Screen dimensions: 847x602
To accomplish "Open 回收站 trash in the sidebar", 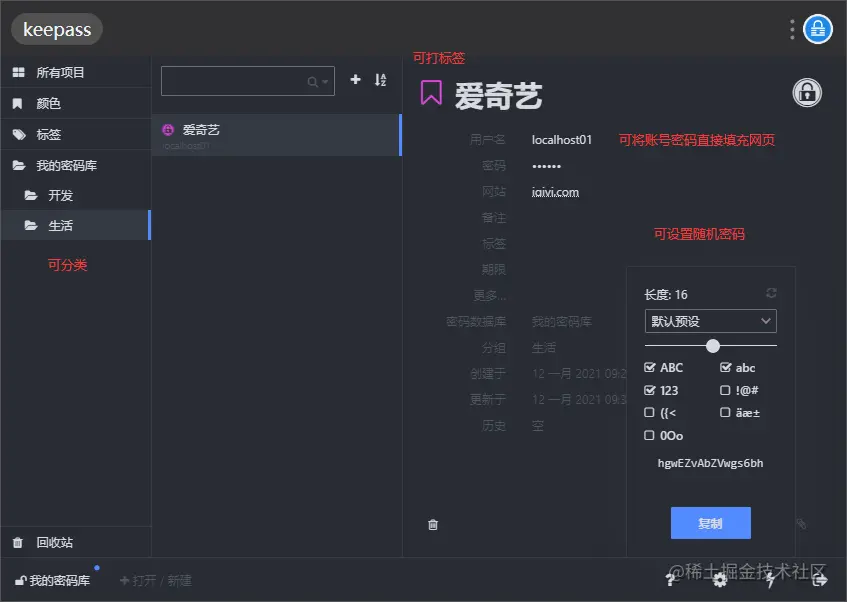I will point(76,542).
